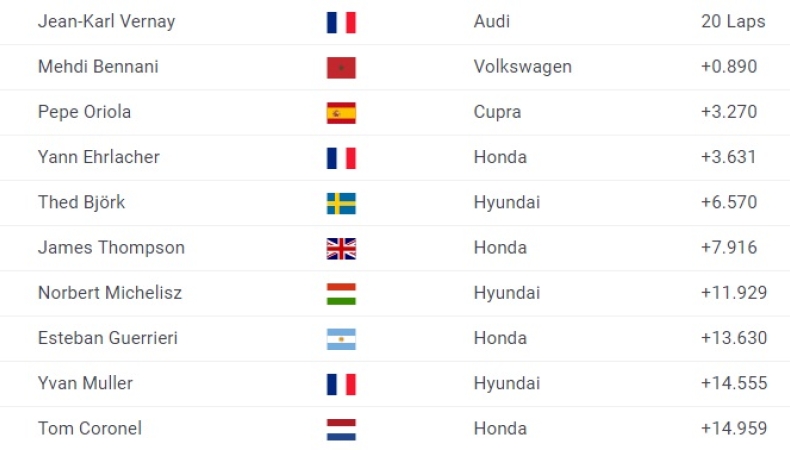The width and height of the screenshot is (790, 450).
Task: Click Tom Coronel's +14.959 gap time
Action: coord(733,429)
